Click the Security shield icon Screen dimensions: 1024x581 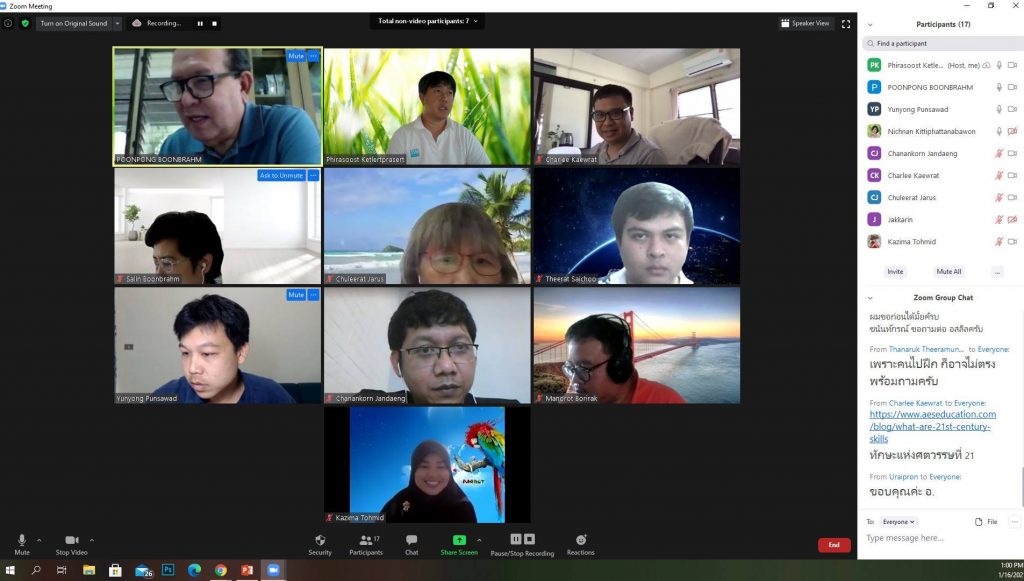tap(320, 541)
